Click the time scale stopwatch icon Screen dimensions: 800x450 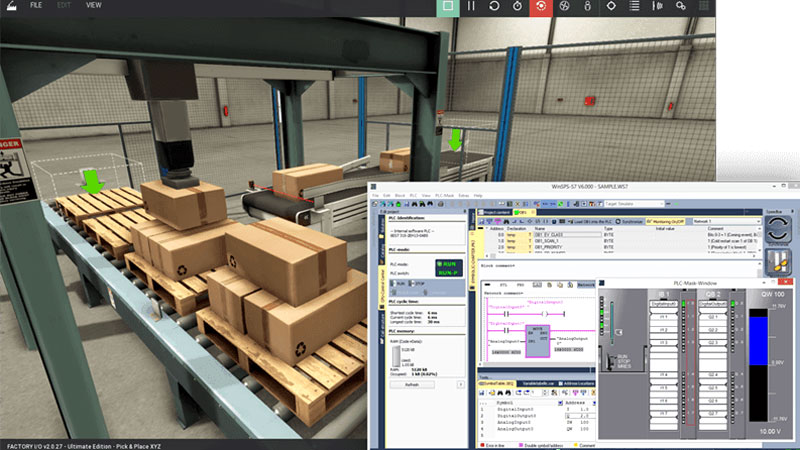(517, 6)
